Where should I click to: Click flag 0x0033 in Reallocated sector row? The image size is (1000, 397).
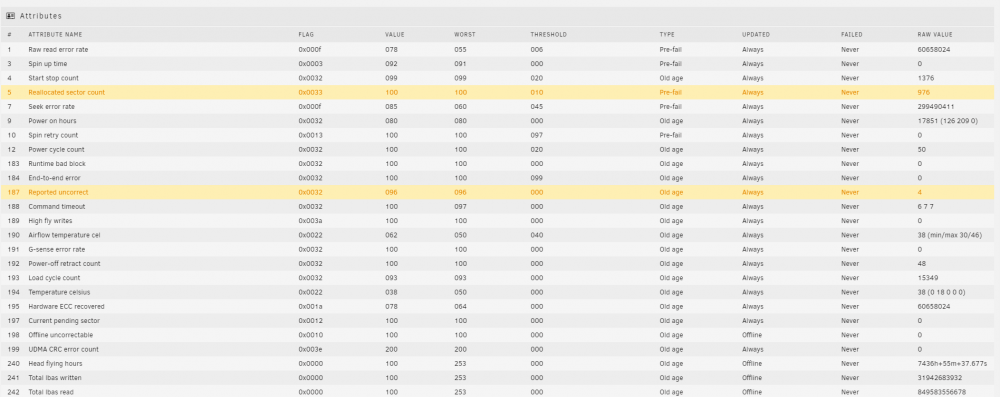pos(310,93)
